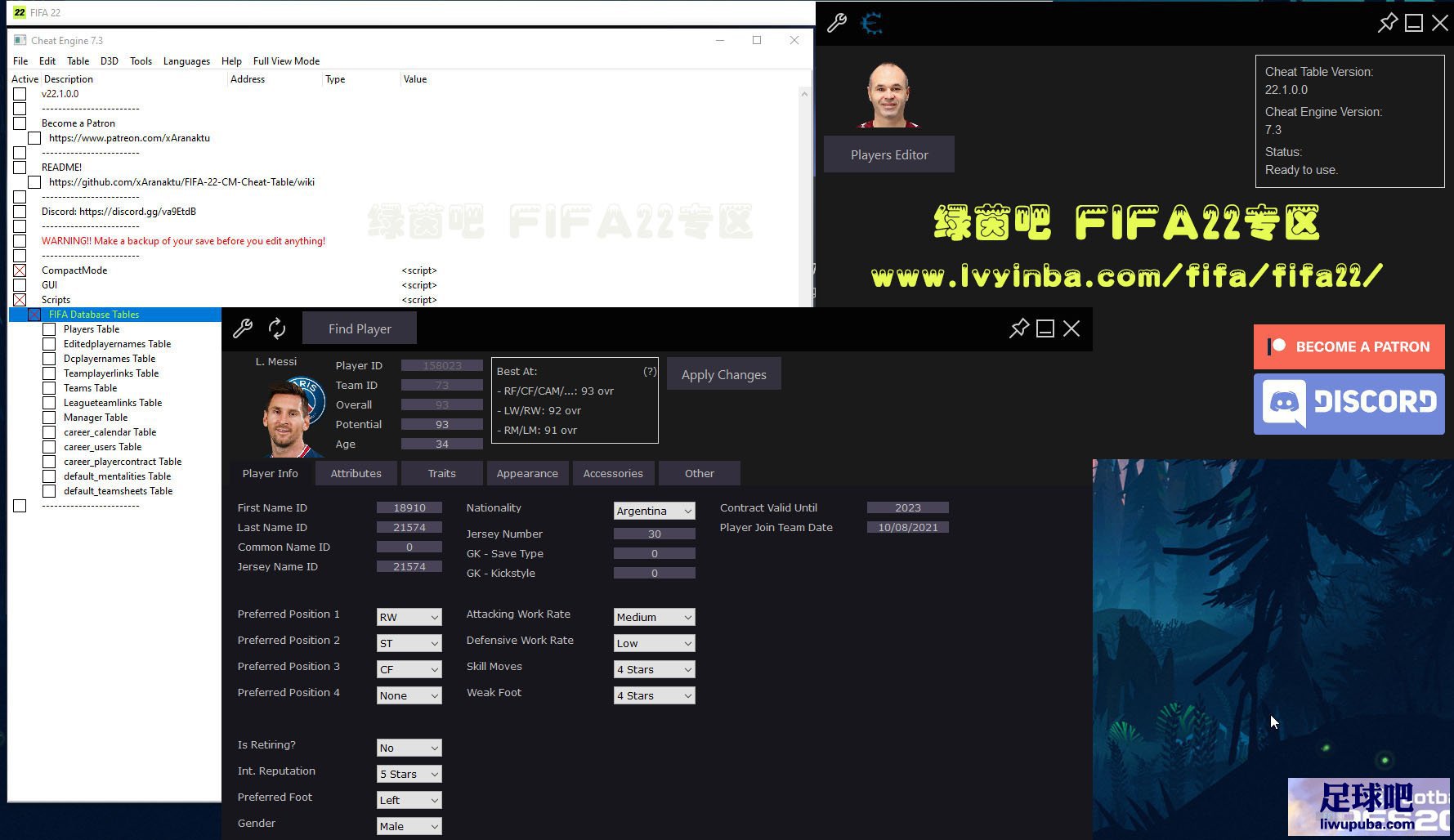Image resolution: width=1454 pixels, height=840 pixels.
Task: Open the Languages menu
Action: [186, 61]
